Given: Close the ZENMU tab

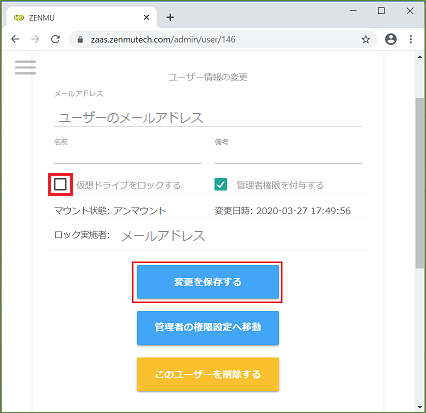Looking at the screenshot, I should coord(146,18).
